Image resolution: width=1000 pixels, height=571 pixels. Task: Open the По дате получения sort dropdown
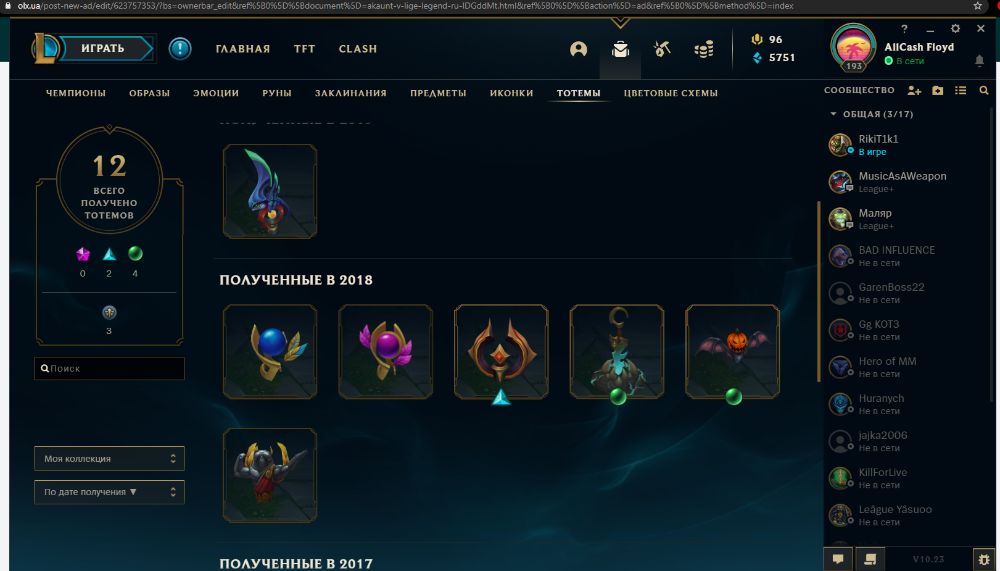coord(109,493)
